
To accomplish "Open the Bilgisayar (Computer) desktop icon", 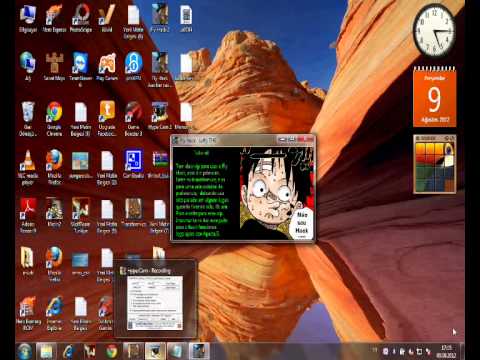I will click(x=28, y=18).
